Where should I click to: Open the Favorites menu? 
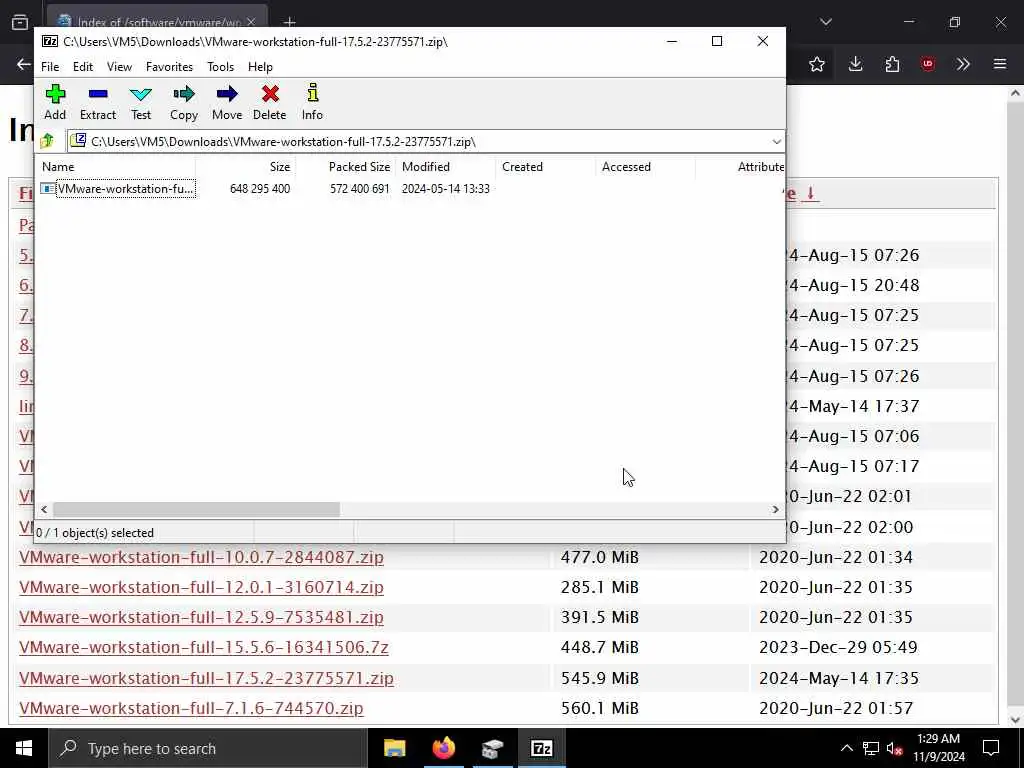click(169, 67)
